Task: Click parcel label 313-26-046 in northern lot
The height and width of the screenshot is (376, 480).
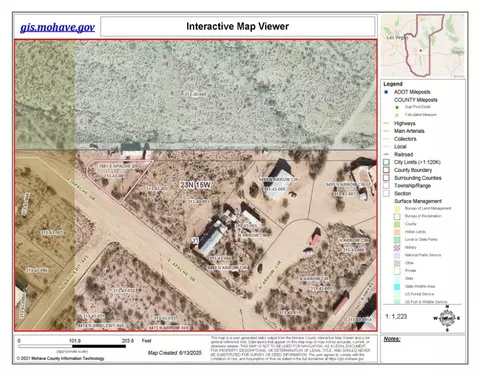Action: tap(195, 94)
